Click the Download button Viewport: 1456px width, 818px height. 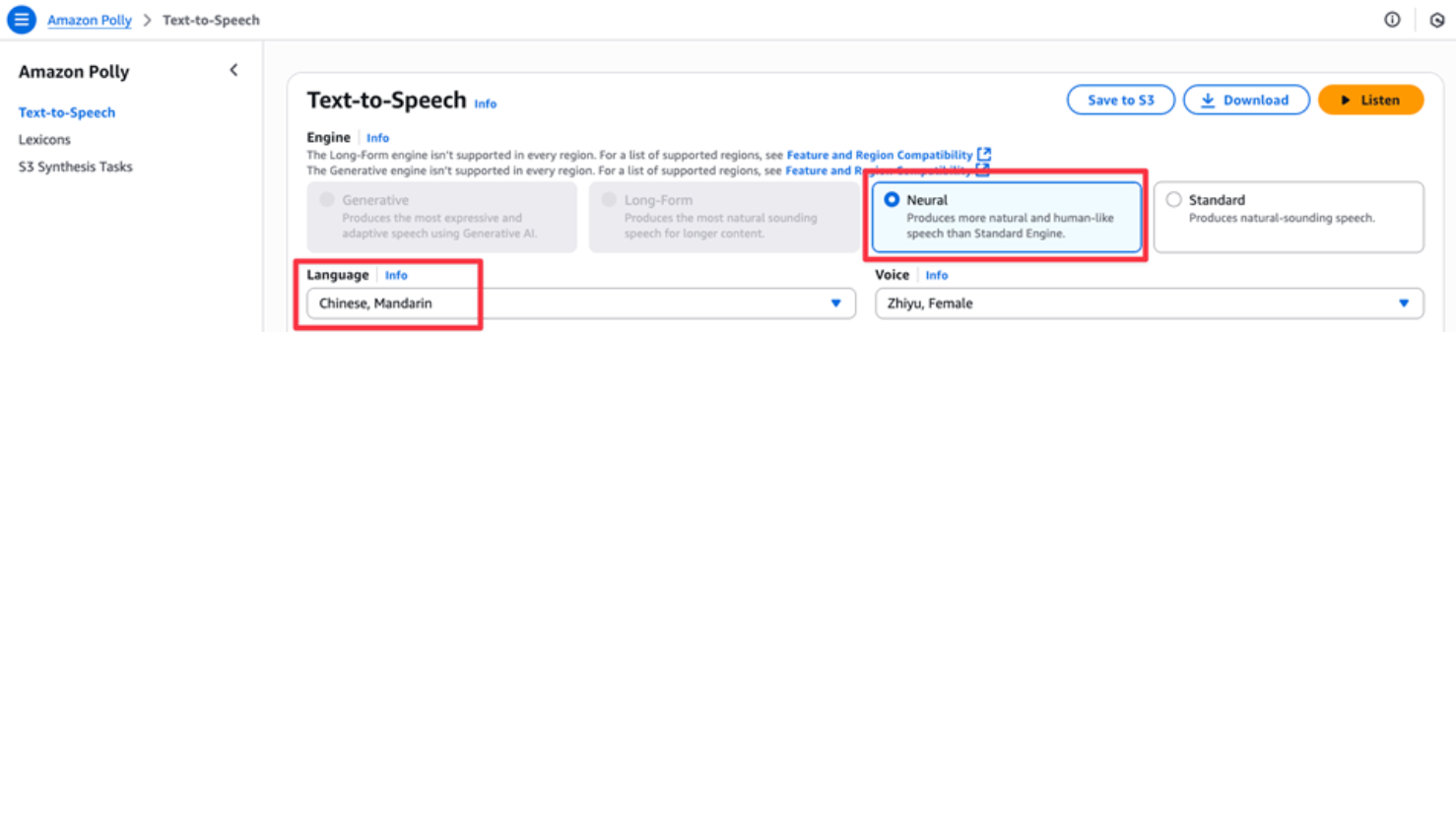pos(1245,101)
